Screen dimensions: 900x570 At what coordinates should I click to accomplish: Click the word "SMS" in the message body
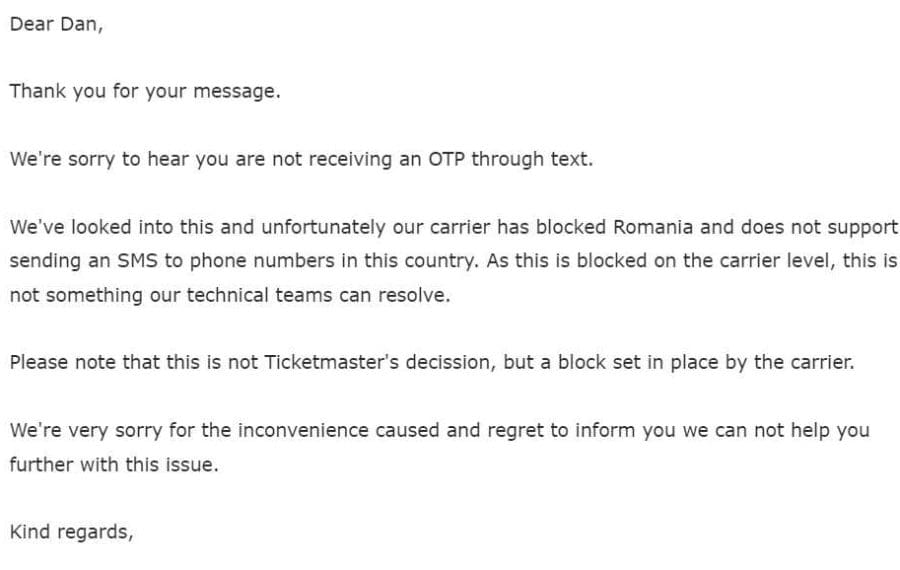pos(137,261)
